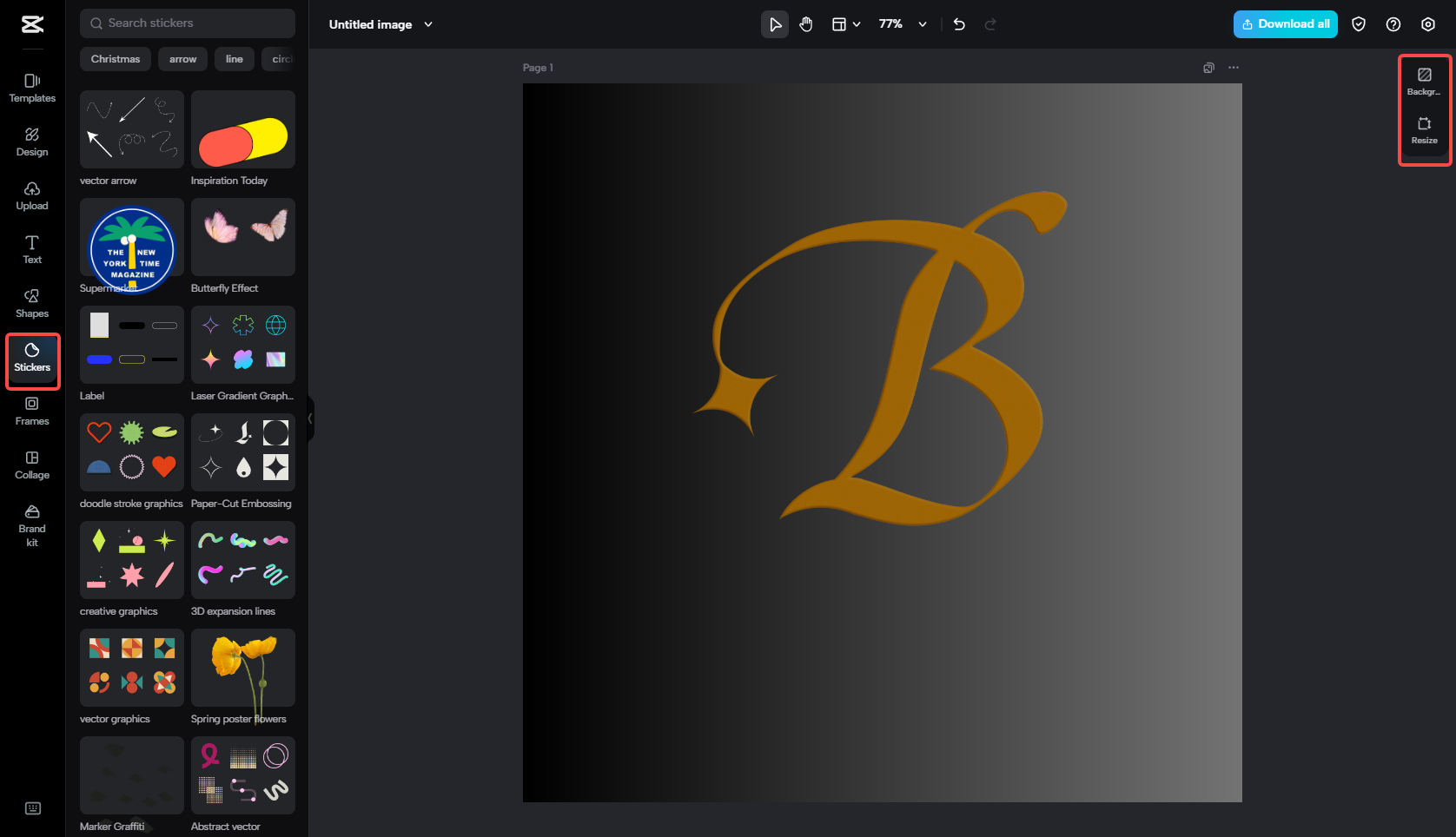Expand the Untitled image title dropdown
The height and width of the screenshot is (837, 1456).
(x=427, y=24)
